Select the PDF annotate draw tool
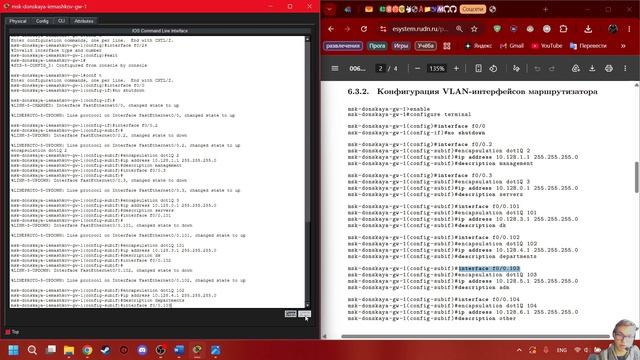This screenshot has width=640, height=360. coord(516,68)
